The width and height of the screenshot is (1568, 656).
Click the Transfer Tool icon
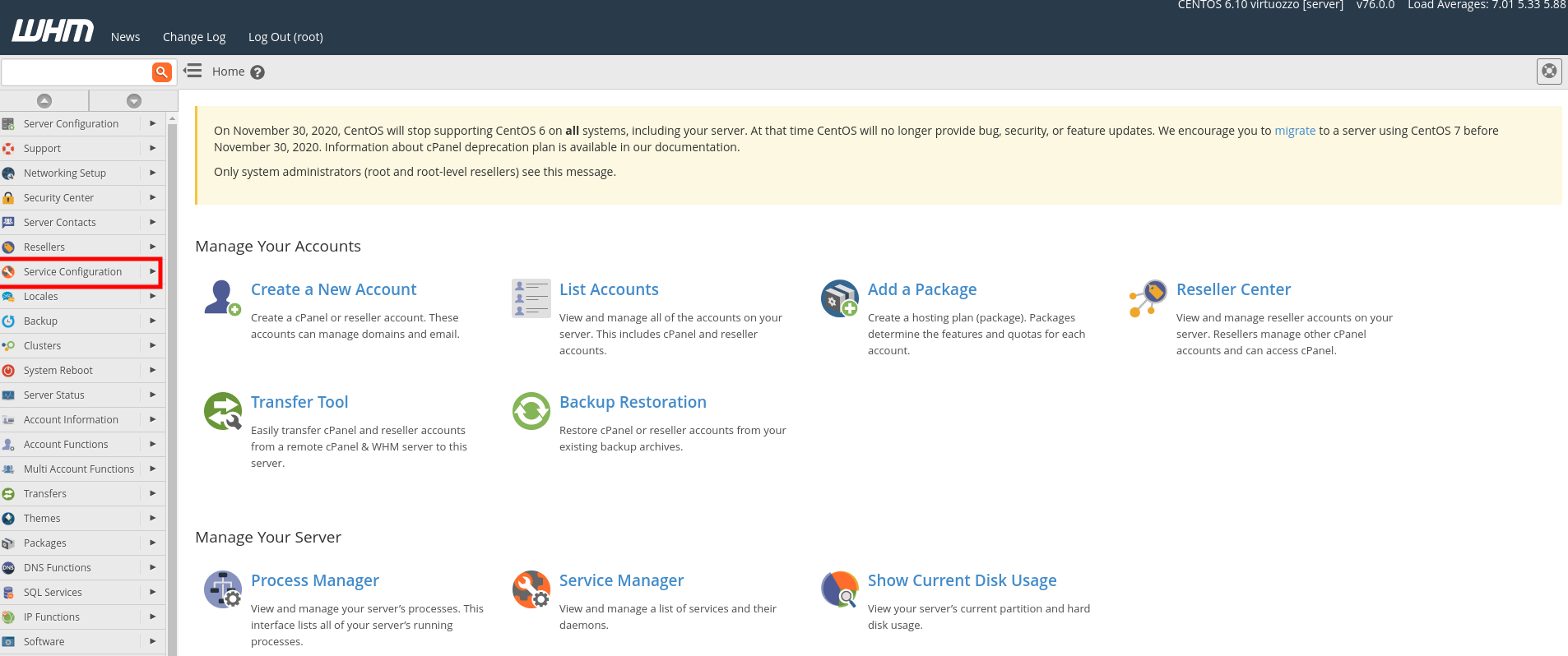[x=222, y=410]
